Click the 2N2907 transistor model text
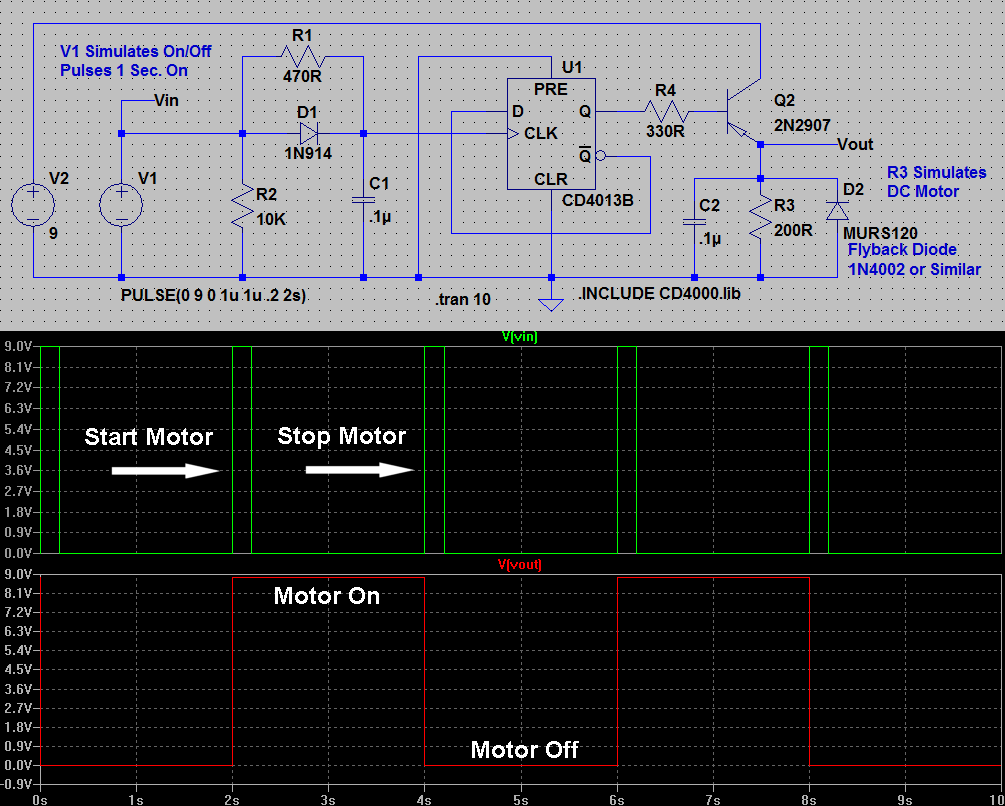This screenshot has height=806, width=1005. (x=802, y=125)
